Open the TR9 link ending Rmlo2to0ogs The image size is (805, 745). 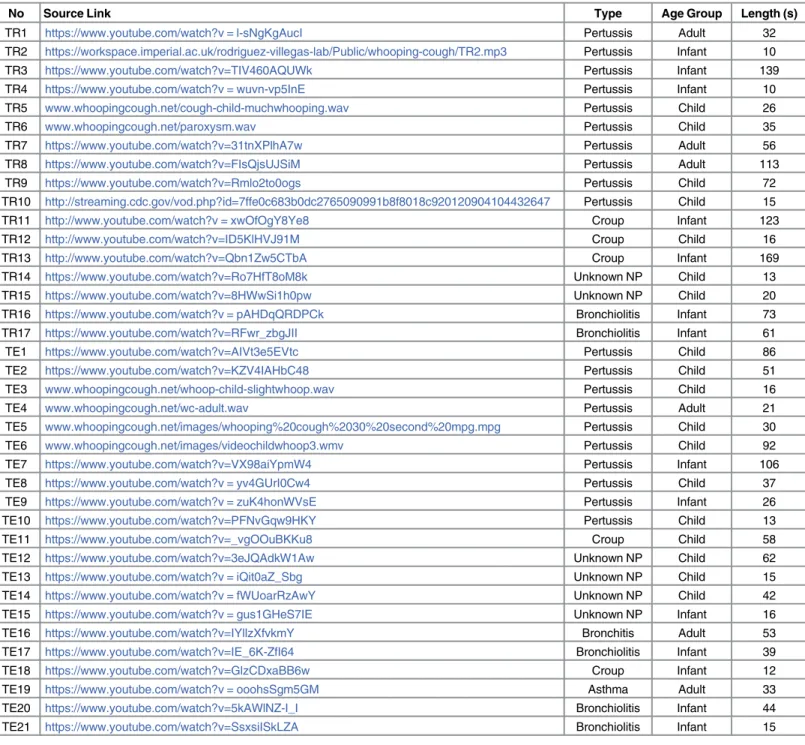pos(172,183)
